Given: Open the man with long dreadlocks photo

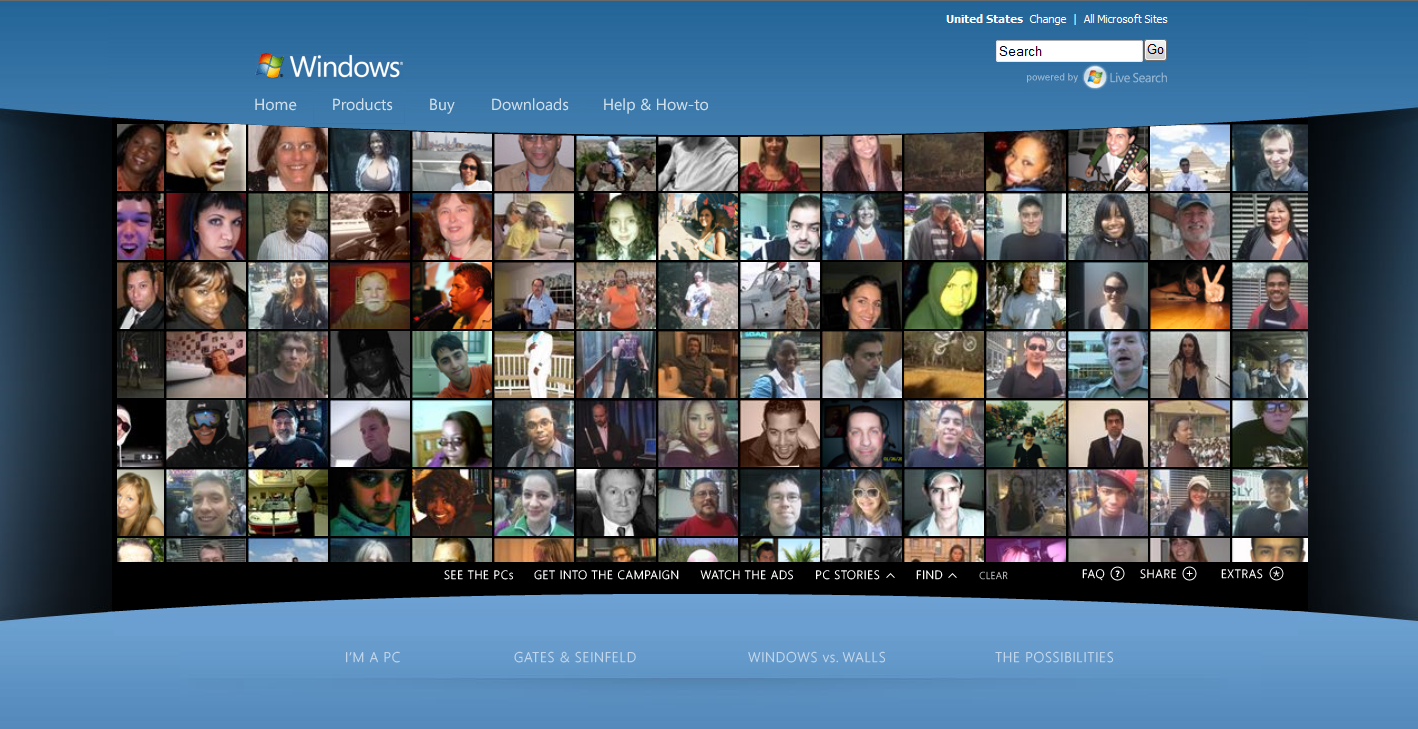Looking at the screenshot, I should tap(370, 365).
